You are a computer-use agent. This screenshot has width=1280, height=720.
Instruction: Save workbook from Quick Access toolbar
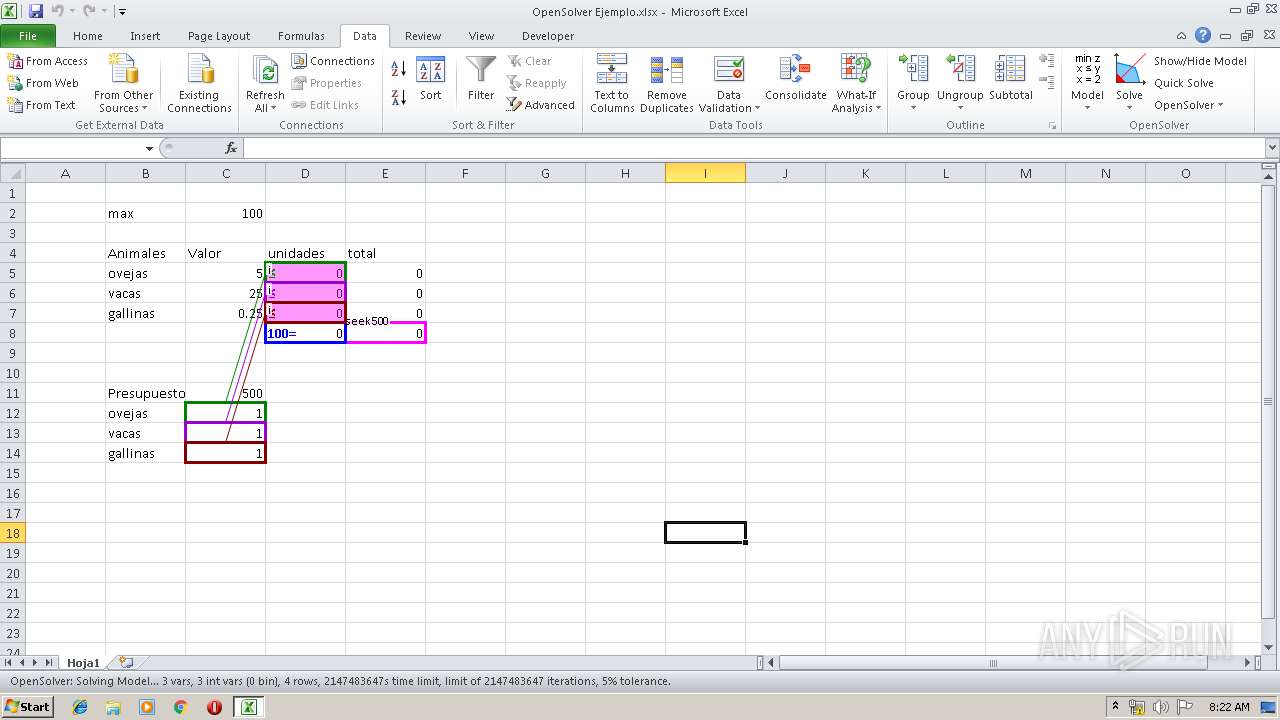click(x=36, y=11)
